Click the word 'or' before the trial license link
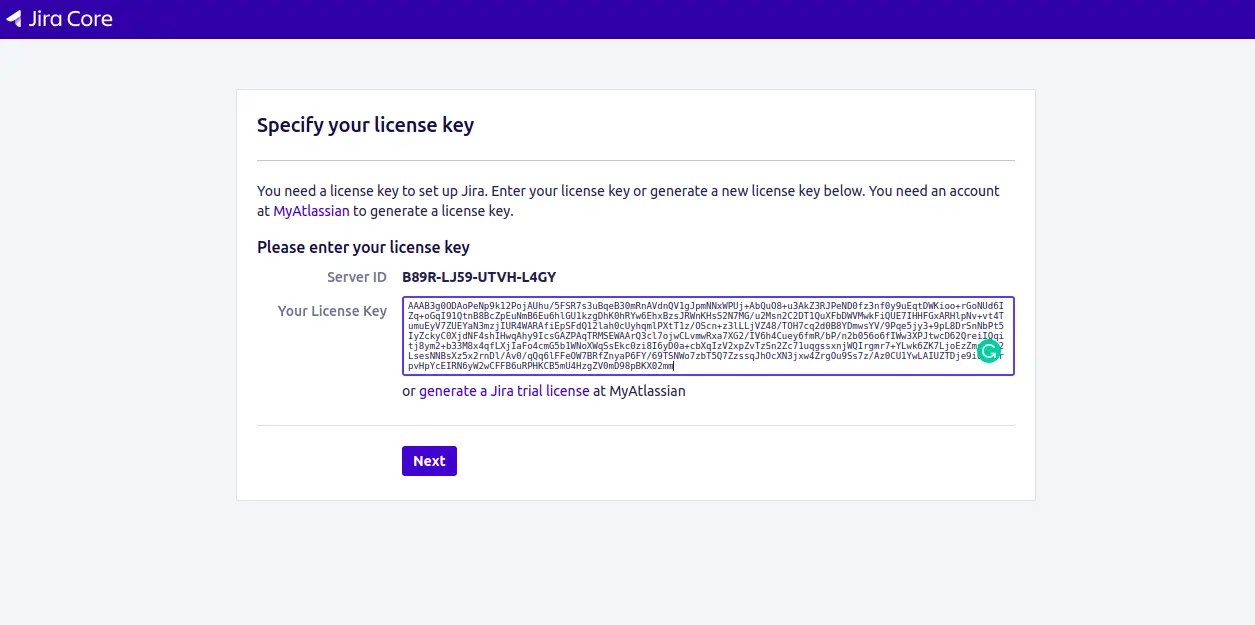This screenshot has height=625, width=1255. click(x=409, y=391)
